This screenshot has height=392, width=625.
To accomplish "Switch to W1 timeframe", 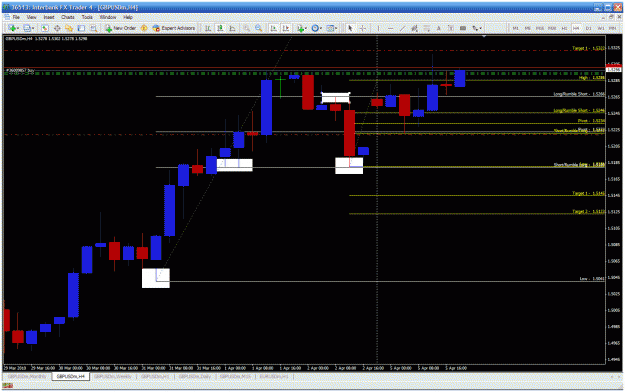I will tap(601, 28).
